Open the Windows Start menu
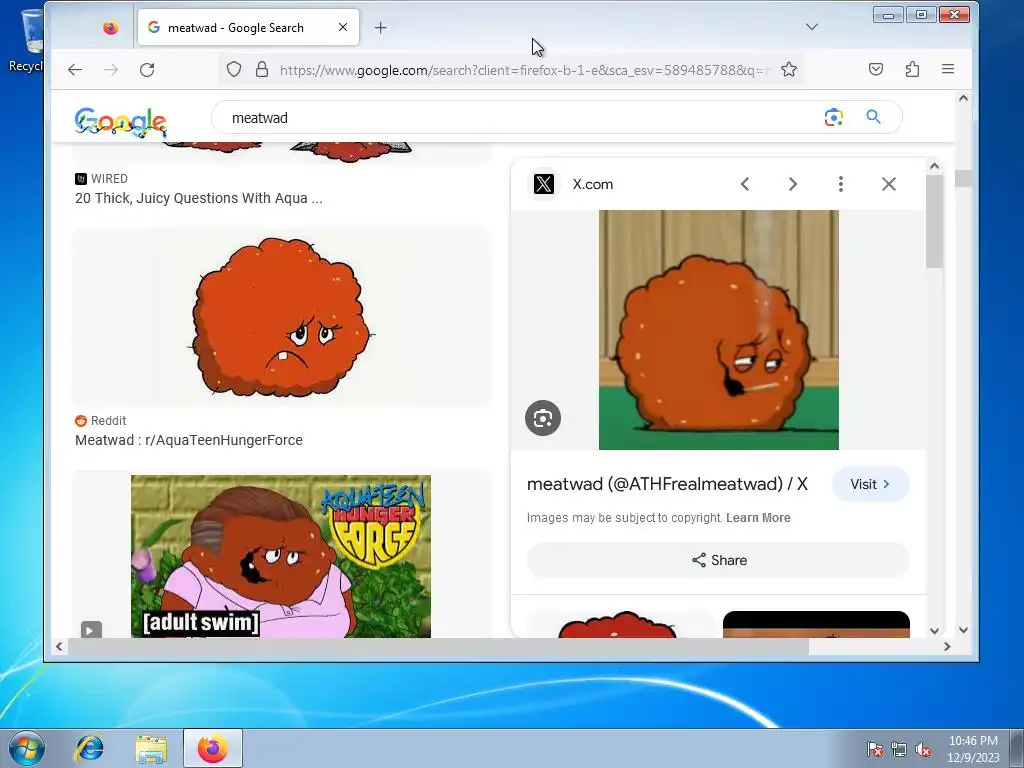Image resolution: width=1024 pixels, height=768 pixels. coord(26,748)
